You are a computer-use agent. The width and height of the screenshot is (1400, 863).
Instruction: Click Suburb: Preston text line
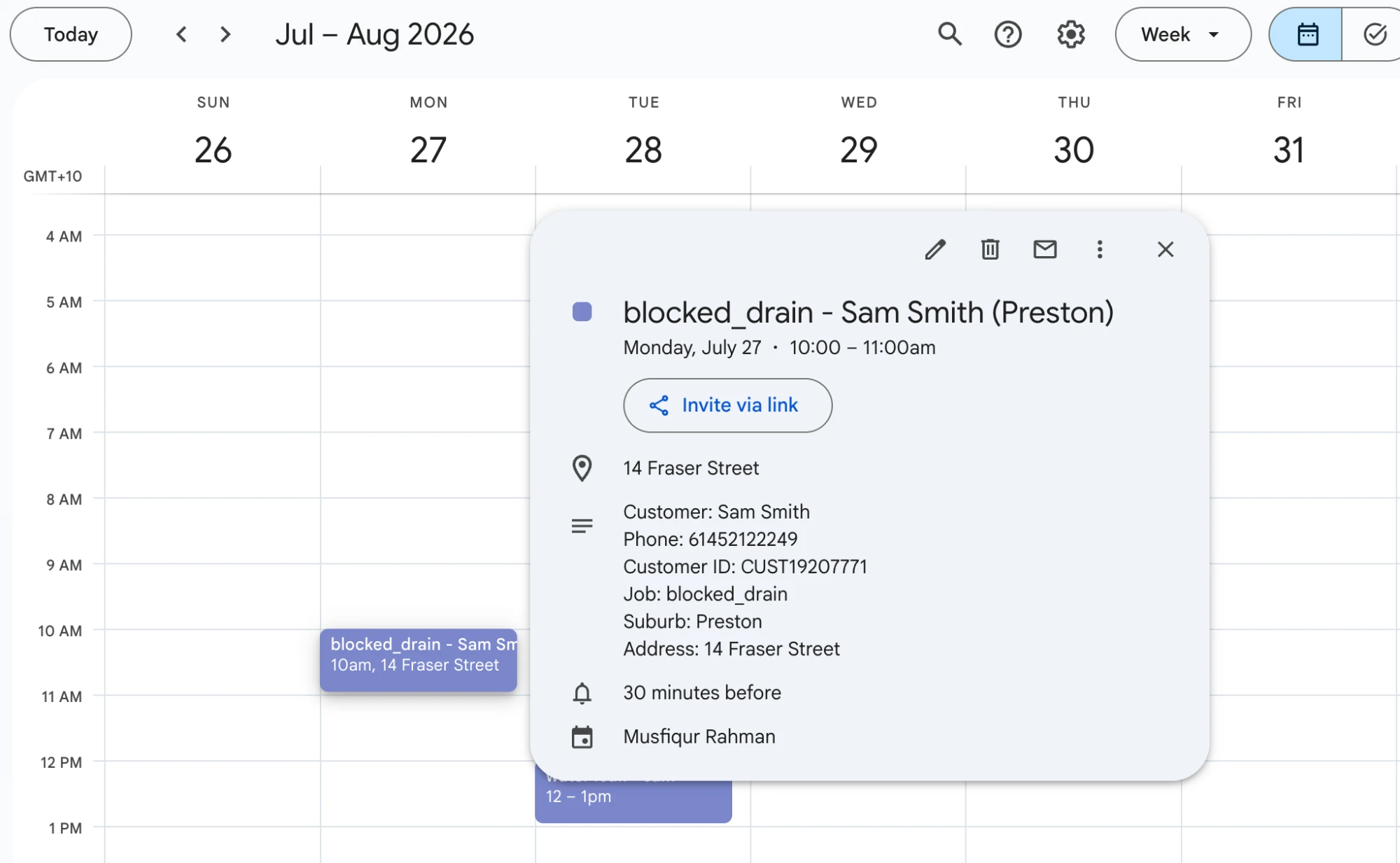(692, 622)
